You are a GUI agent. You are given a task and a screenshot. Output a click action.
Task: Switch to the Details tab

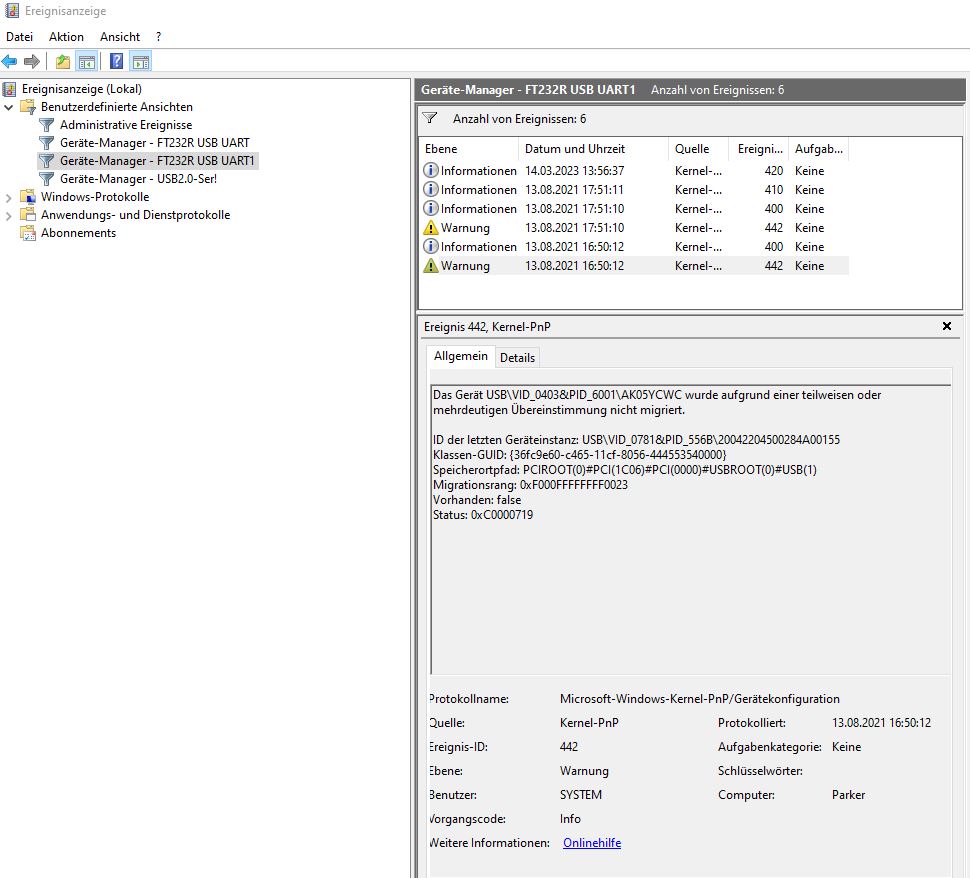click(x=517, y=358)
